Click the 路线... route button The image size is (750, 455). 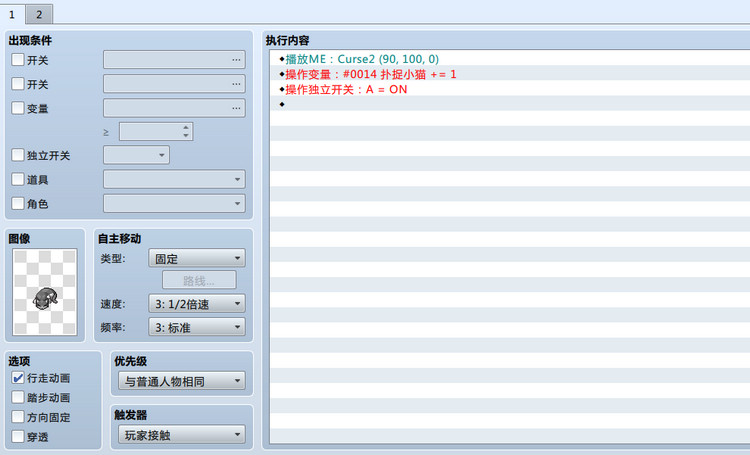point(199,280)
